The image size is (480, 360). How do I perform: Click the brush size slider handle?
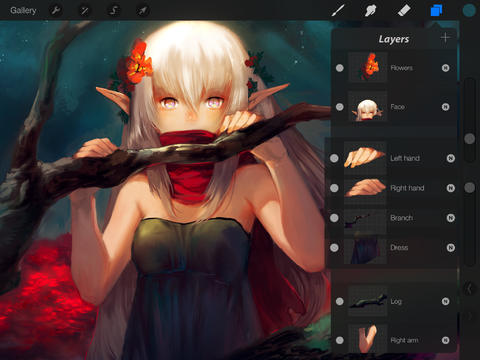(470, 139)
